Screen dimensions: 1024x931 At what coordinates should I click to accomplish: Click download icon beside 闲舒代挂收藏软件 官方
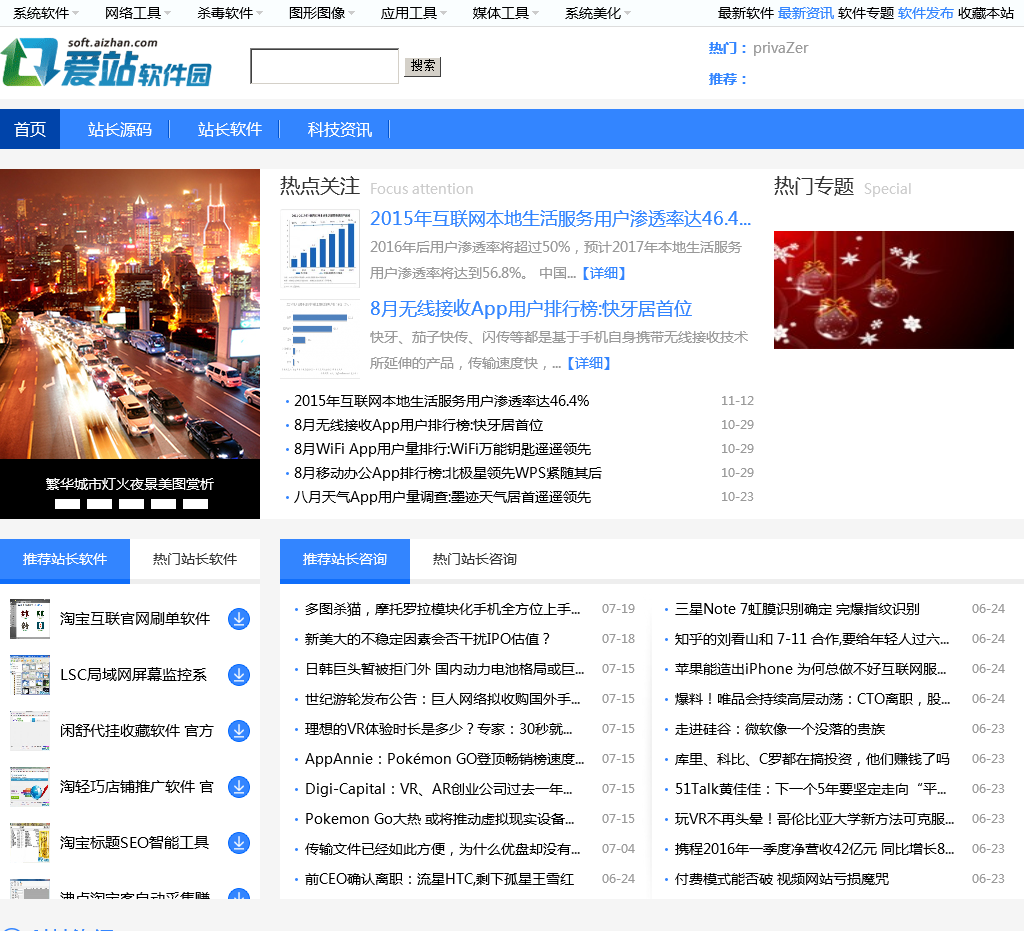pos(239,731)
